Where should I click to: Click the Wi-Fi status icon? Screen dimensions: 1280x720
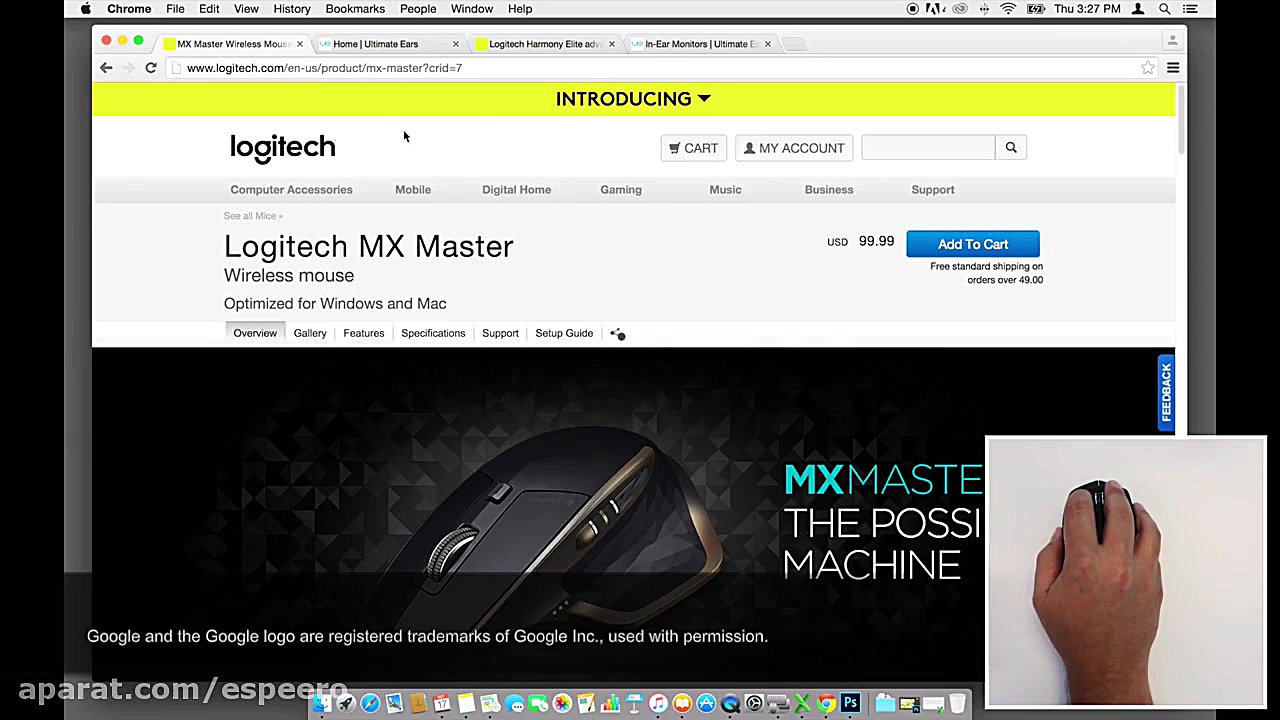pos(1008,9)
